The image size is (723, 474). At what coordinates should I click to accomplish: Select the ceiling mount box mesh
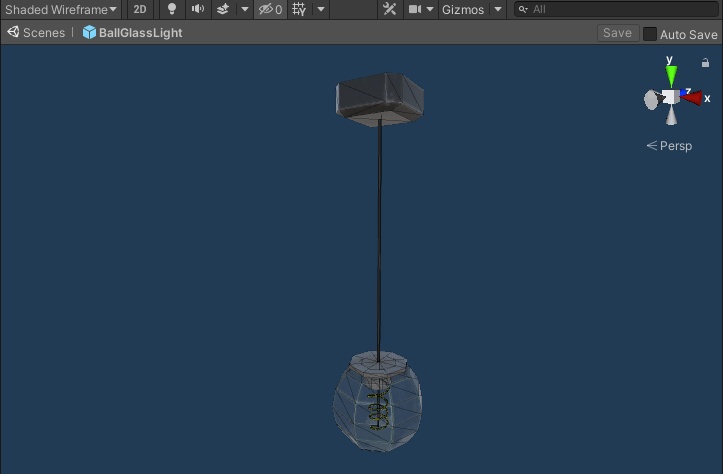pos(379,98)
